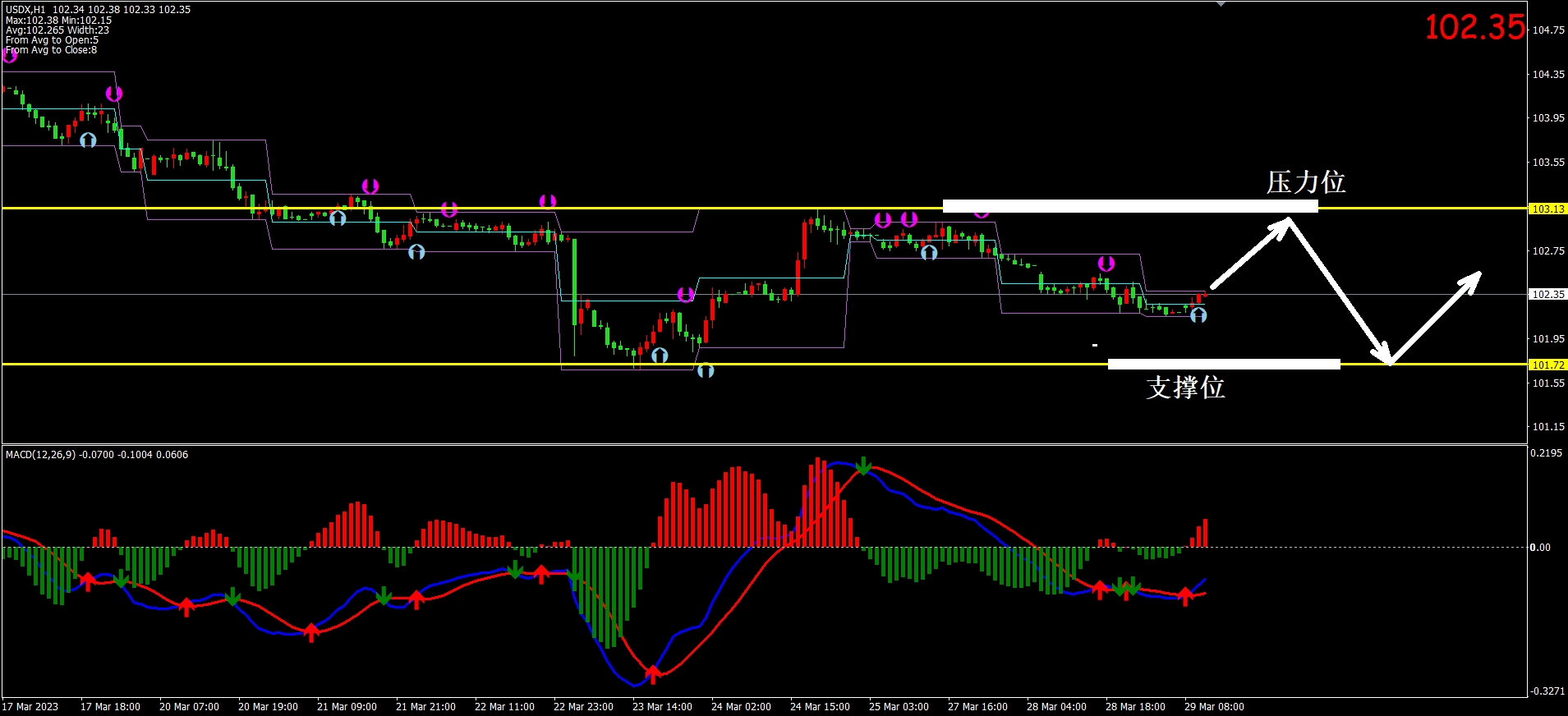
Task: Select the rightmost red up arrow on MACD
Action: point(1185,595)
